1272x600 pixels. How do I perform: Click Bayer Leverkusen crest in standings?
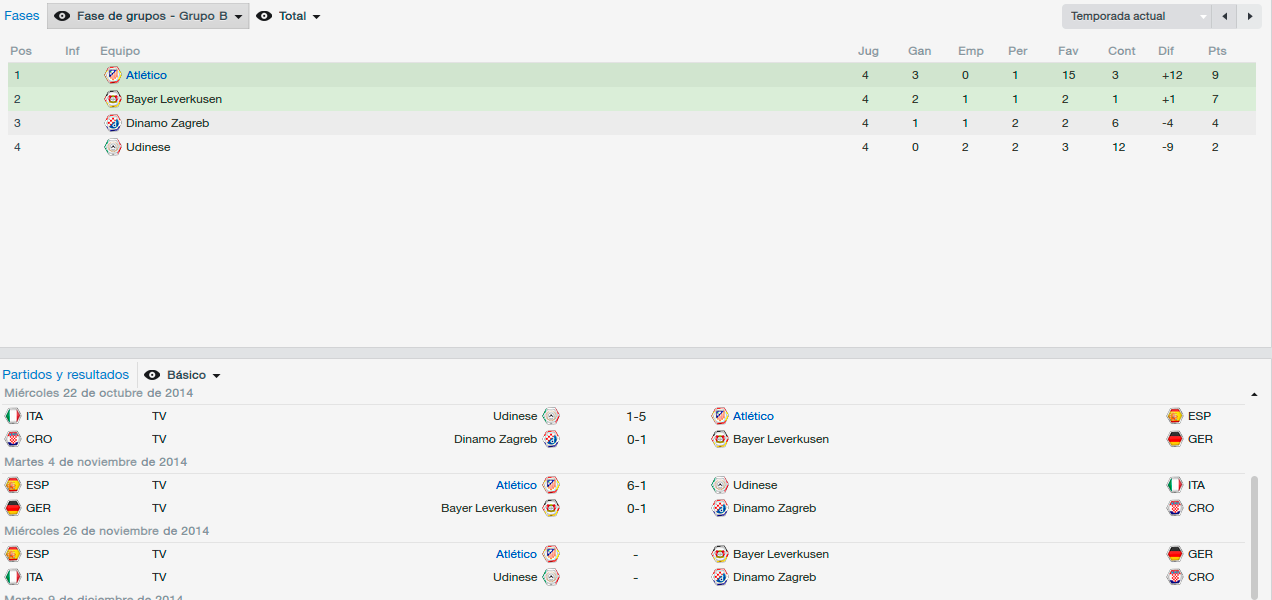click(113, 99)
